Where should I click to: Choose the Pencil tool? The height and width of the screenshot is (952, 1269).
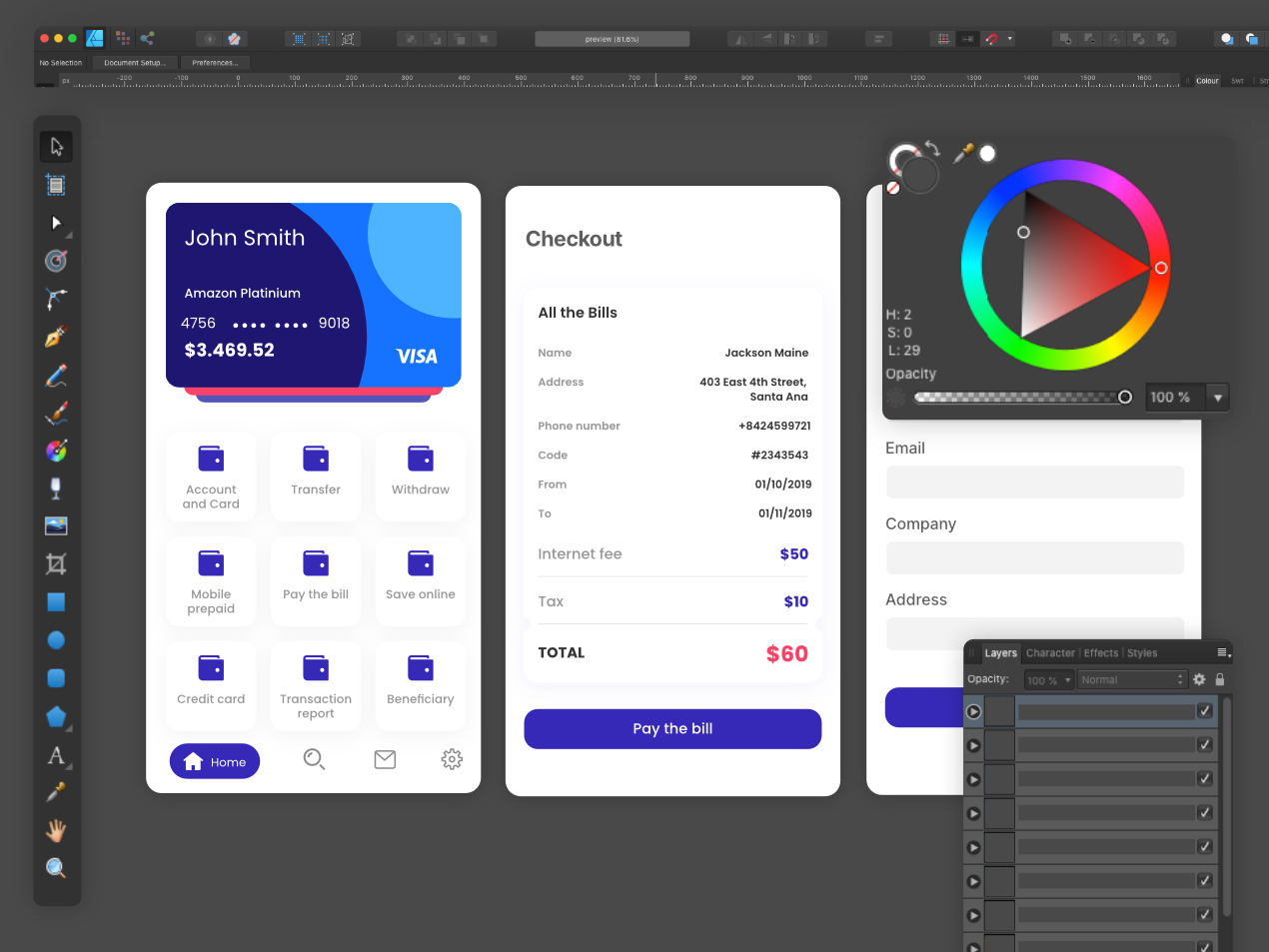coord(56,376)
